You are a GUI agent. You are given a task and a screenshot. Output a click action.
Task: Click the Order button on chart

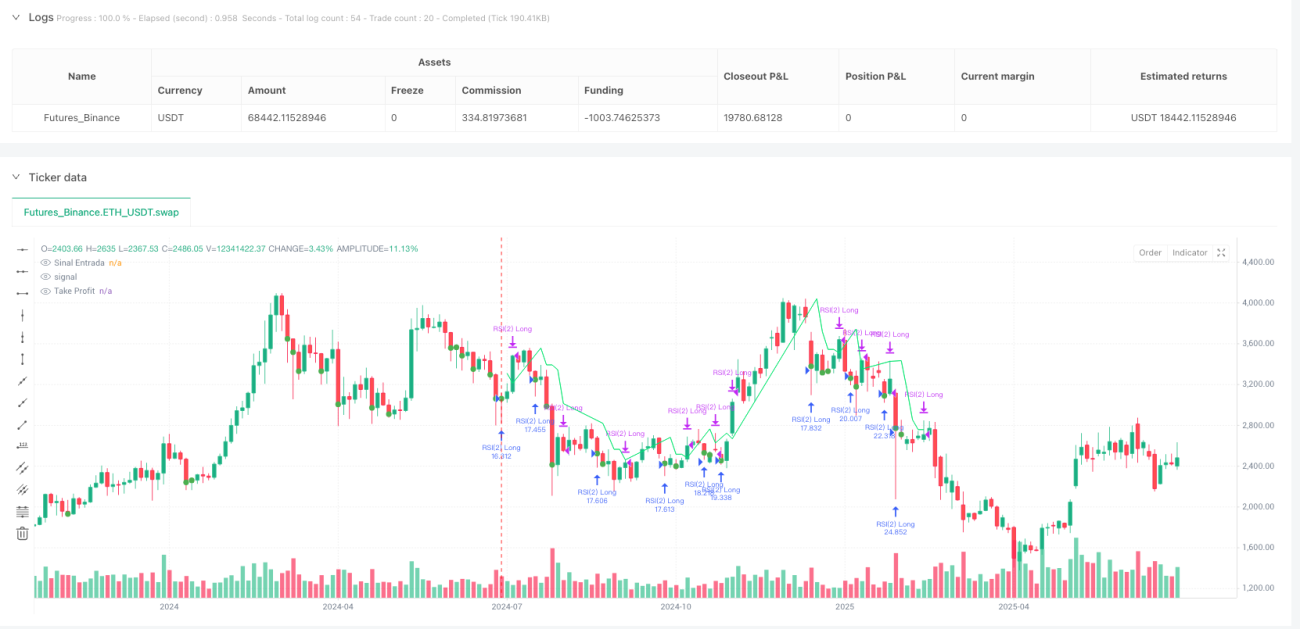[x=1150, y=253]
